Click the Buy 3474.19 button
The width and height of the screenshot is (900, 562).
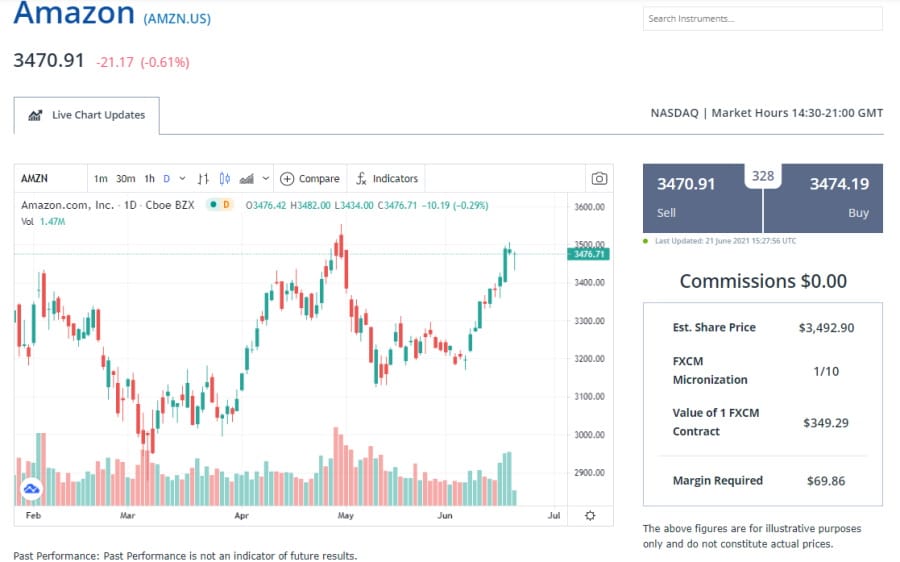pyautogui.click(x=823, y=198)
